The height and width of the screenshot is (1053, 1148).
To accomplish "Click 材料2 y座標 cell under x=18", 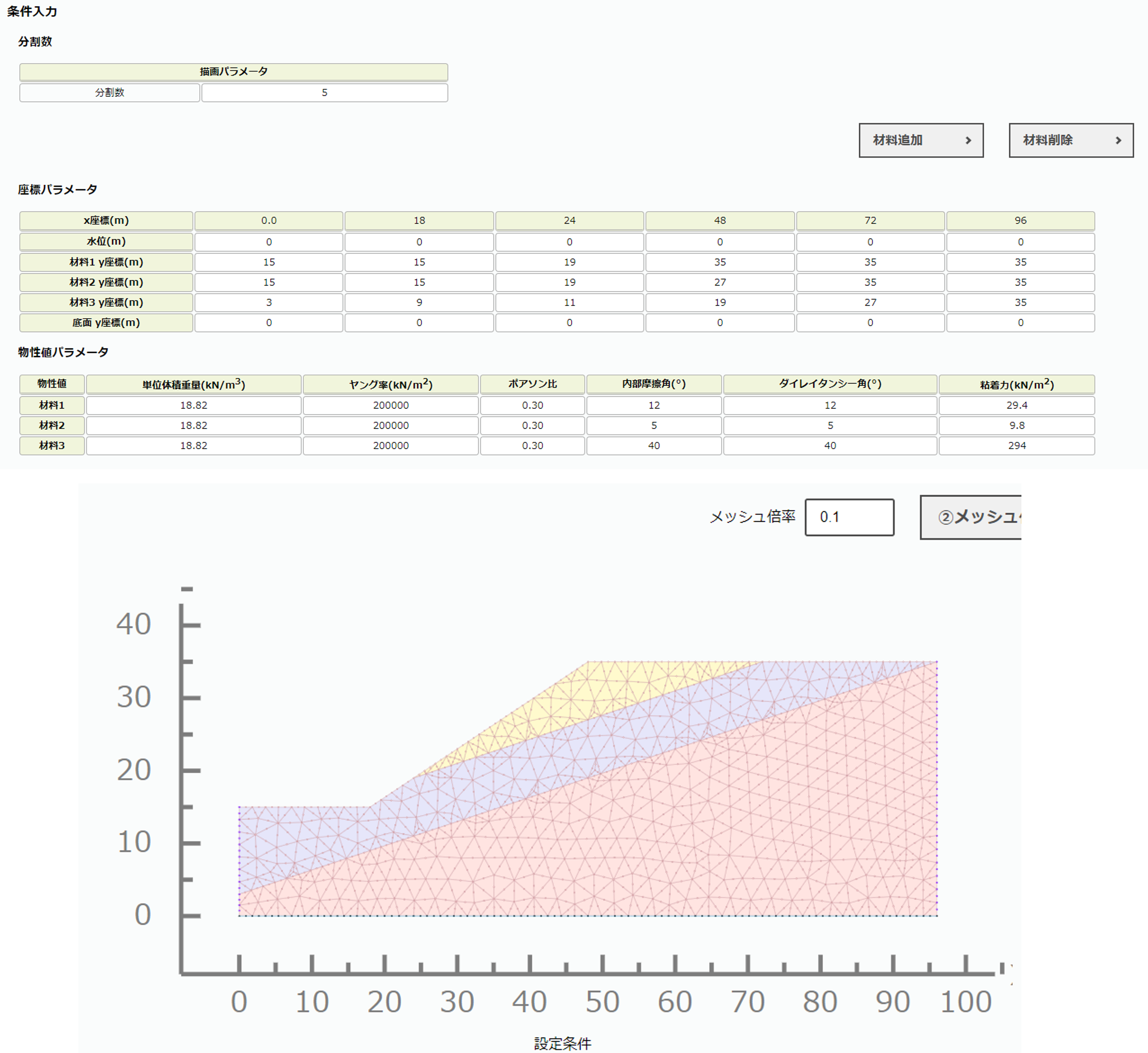I will point(419,282).
